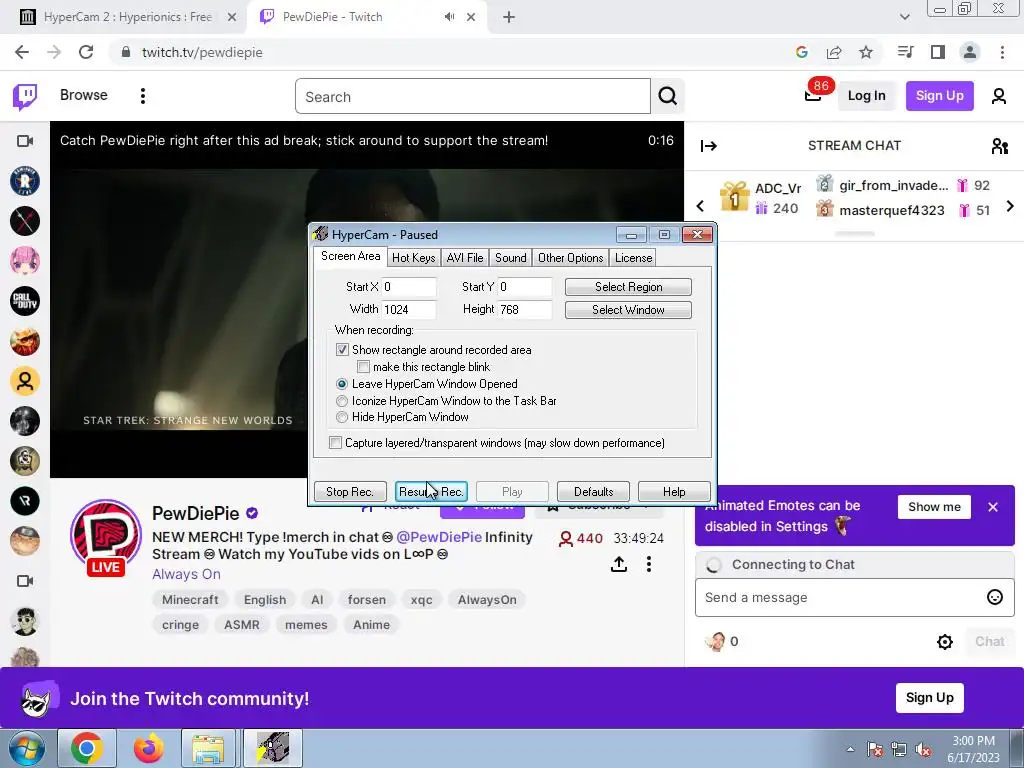Click the Browse link
Viewport: 1024px width, 768px height.
click(84, 95)
